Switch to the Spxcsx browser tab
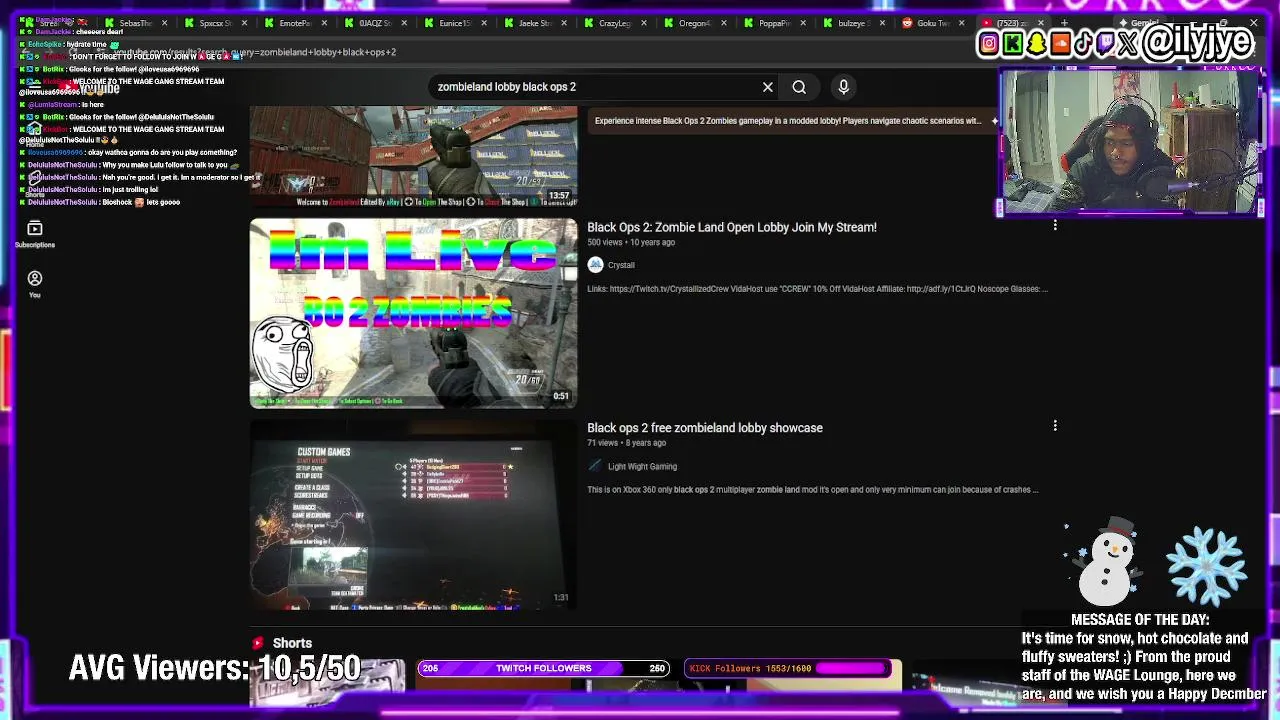1280x720 pixels. coord(215,23)
